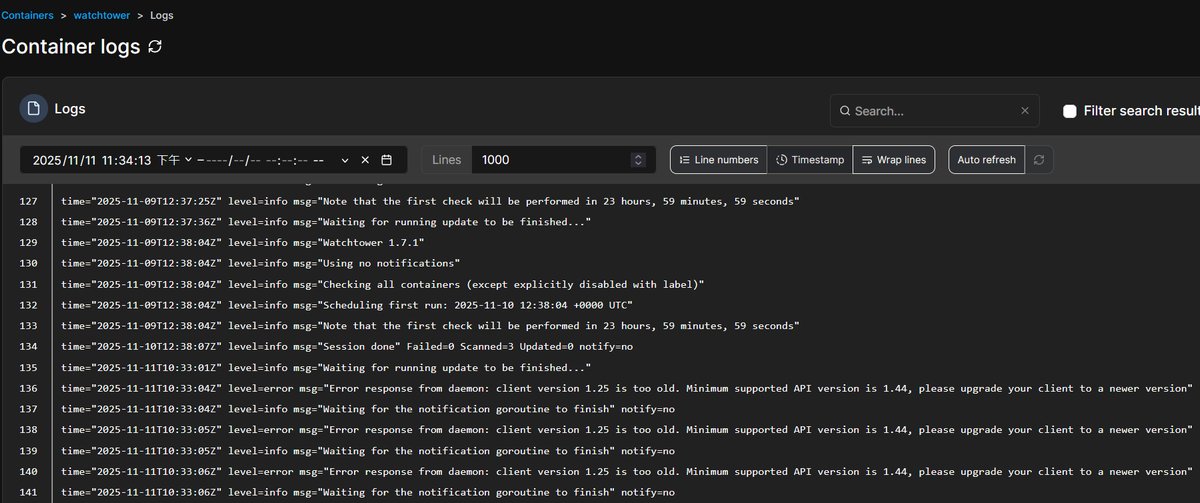Image resolution: width=1200 pixels, height=503 pixels.
Task: Click the Lines count stepper arrows
Action: [x=638, y=160]
